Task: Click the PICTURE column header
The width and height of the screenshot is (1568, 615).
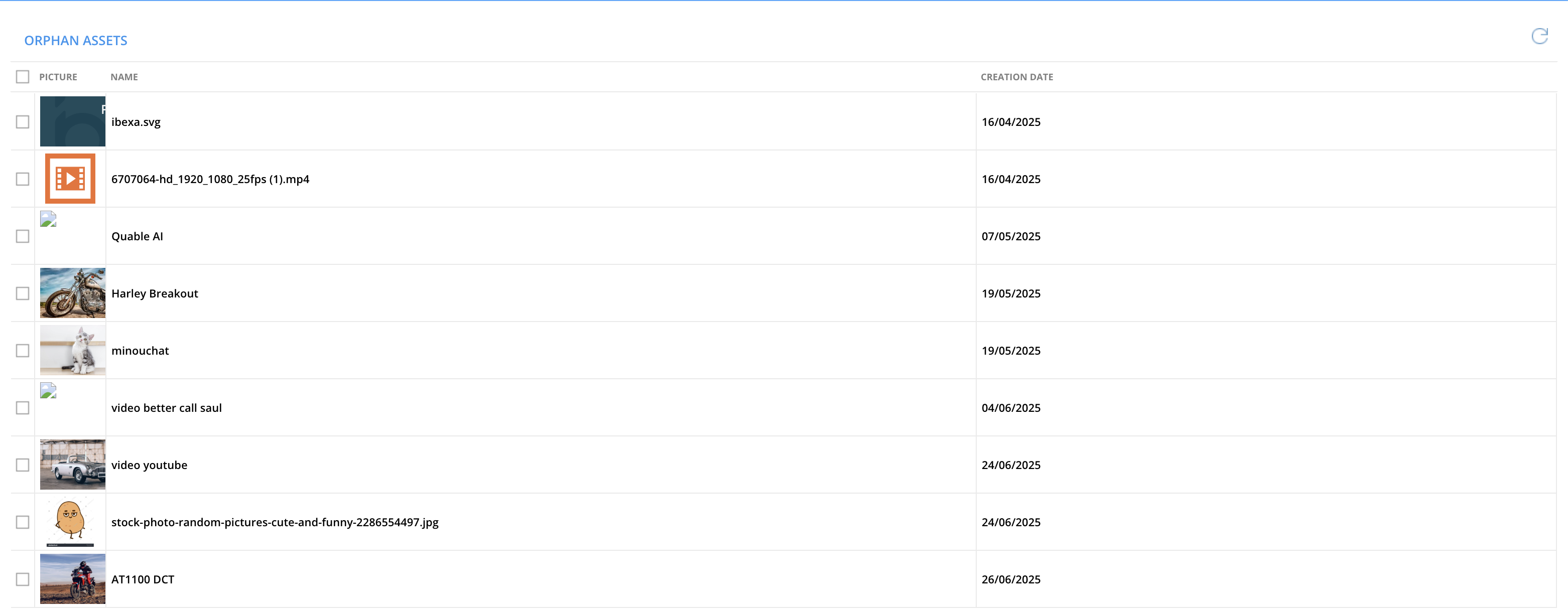Action: click(58, 77)
